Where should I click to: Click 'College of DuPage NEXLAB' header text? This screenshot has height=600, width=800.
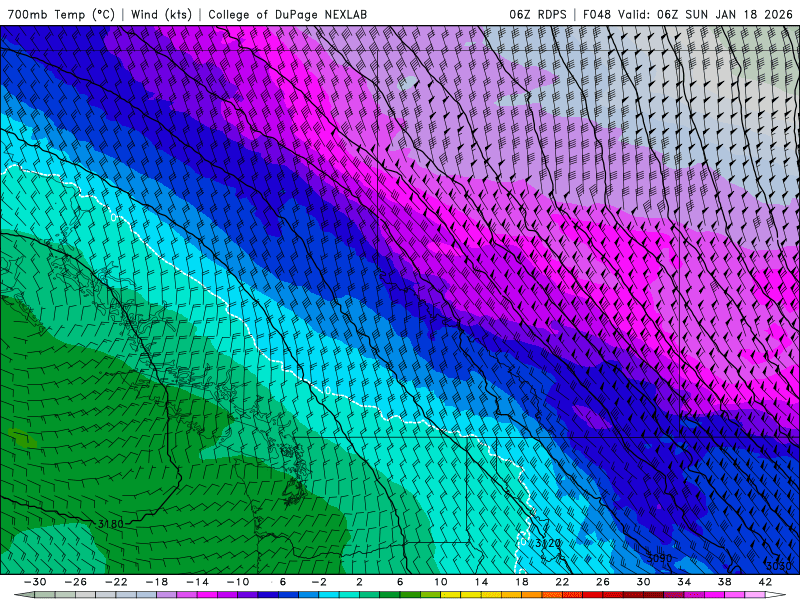(287, 14)
